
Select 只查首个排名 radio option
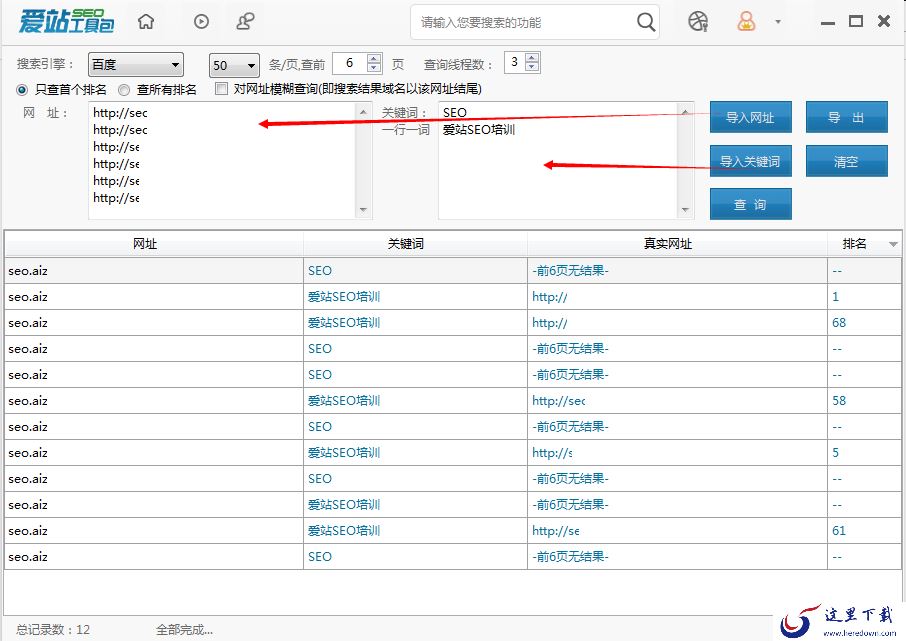point(22,90)
